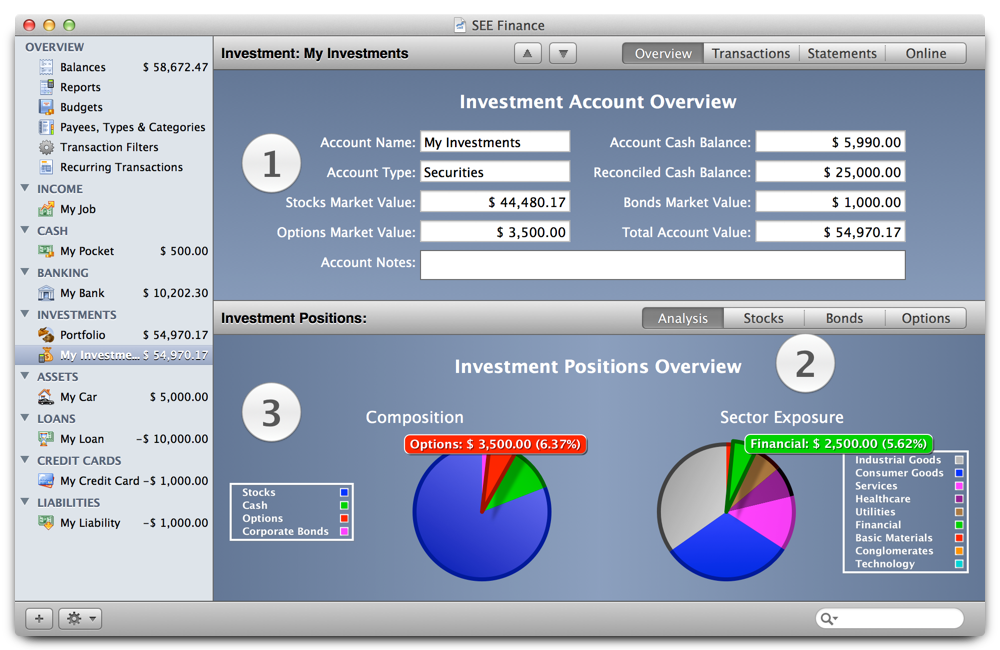
Task: Select the My Credit Card account
Action: [46, 481]
